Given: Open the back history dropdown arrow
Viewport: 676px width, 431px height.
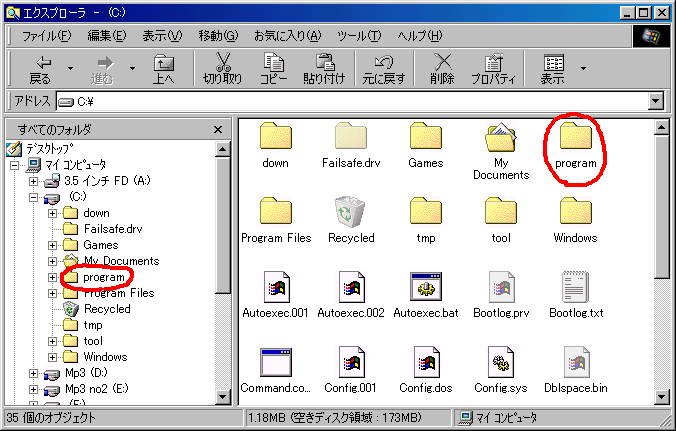Looking at the screenshot, I should click(70, 68).
